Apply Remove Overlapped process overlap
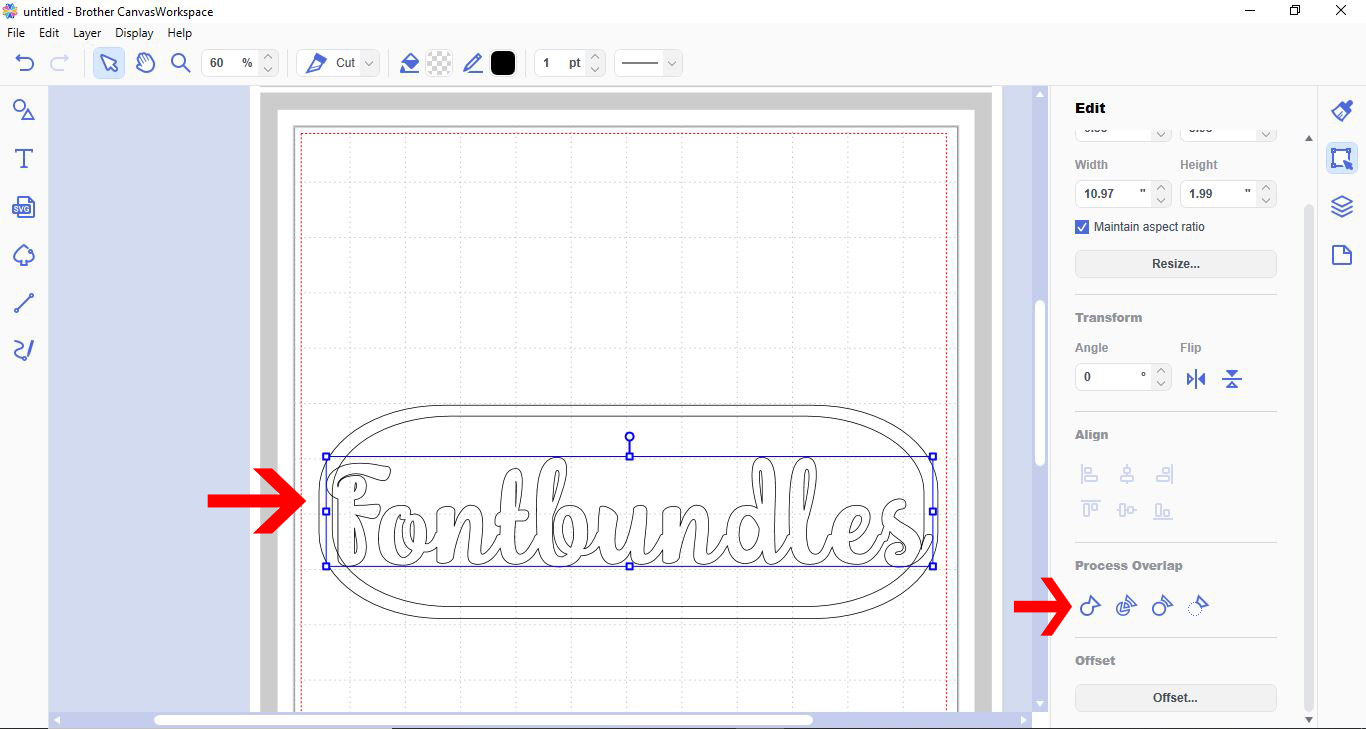This screenshot has height=729, width=1366. point(1197,605)
